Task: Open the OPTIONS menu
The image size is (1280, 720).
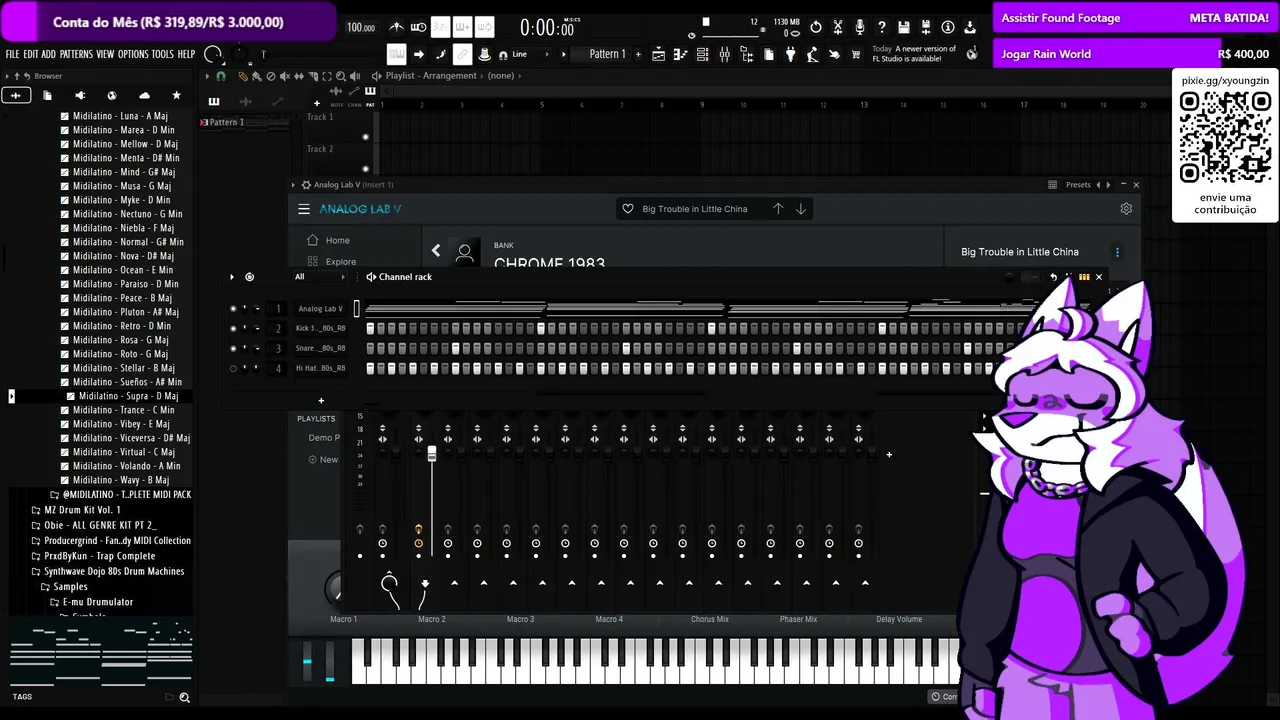Action: point(133,54)
